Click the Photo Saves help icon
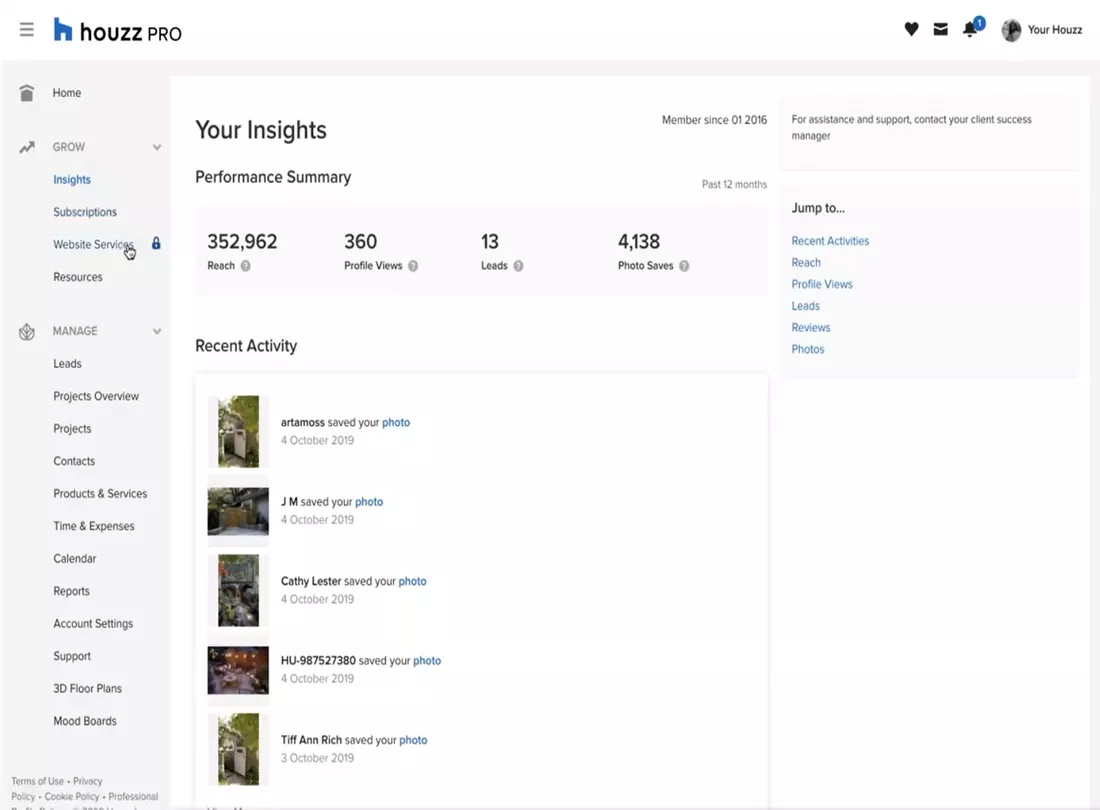This screenshot has width=1100, height=810. tap(684, 266)
